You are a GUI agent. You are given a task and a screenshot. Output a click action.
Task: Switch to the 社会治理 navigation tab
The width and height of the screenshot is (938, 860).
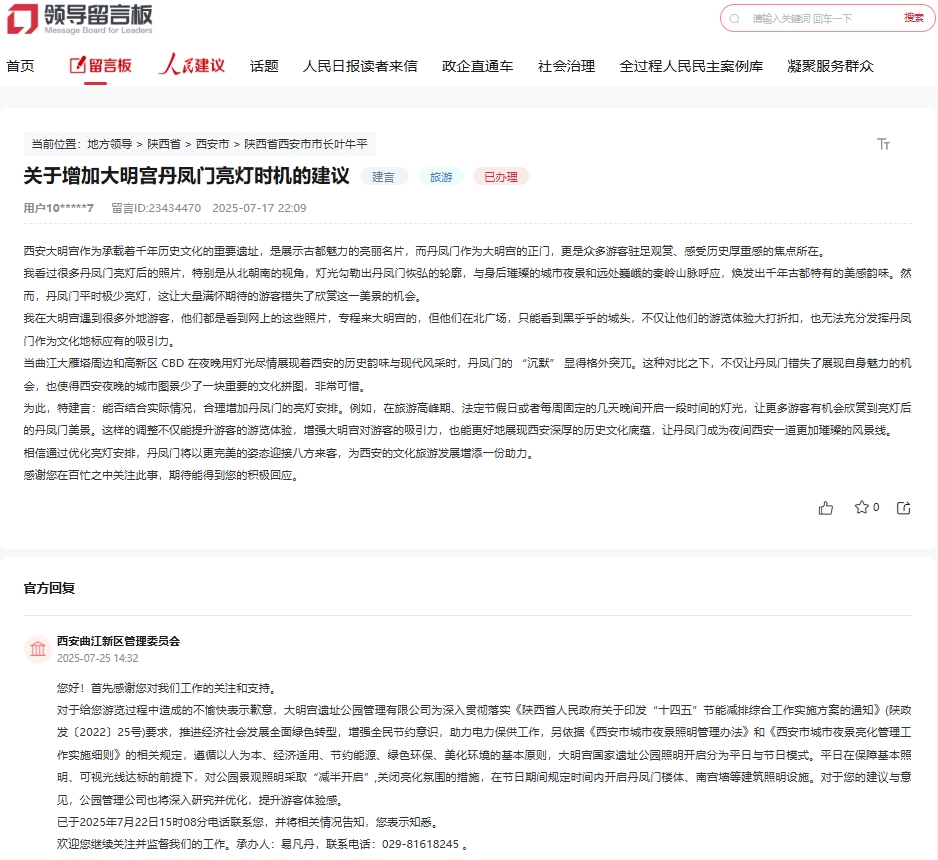point(565,66)
